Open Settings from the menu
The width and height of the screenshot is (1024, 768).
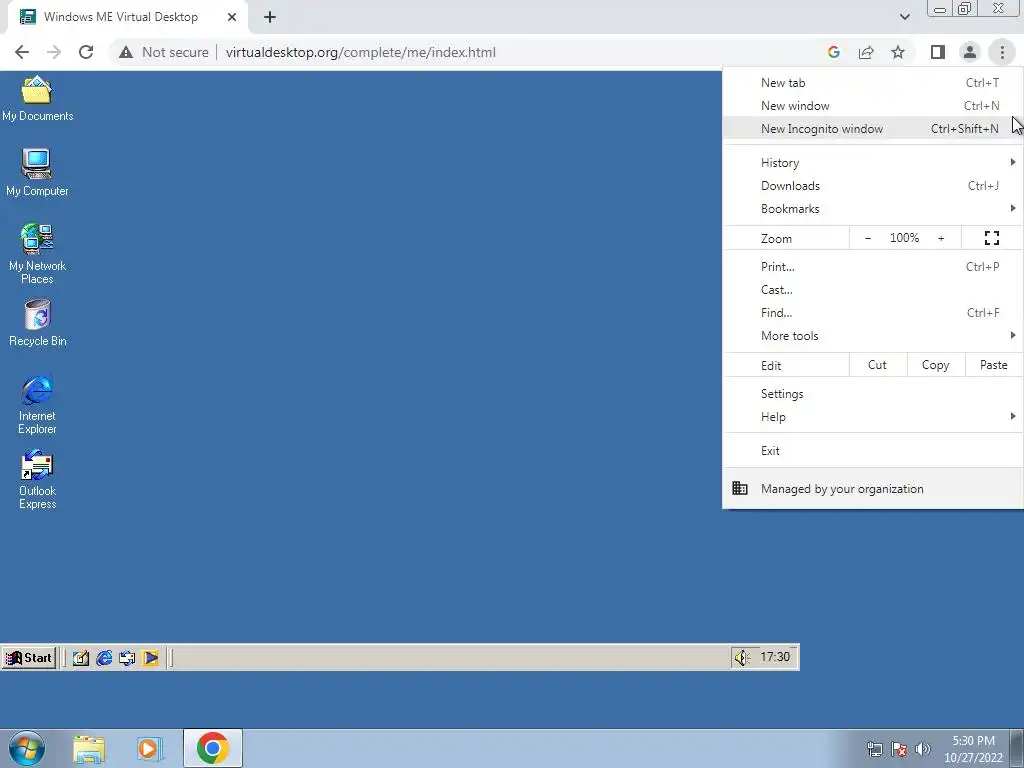[872, 394]
